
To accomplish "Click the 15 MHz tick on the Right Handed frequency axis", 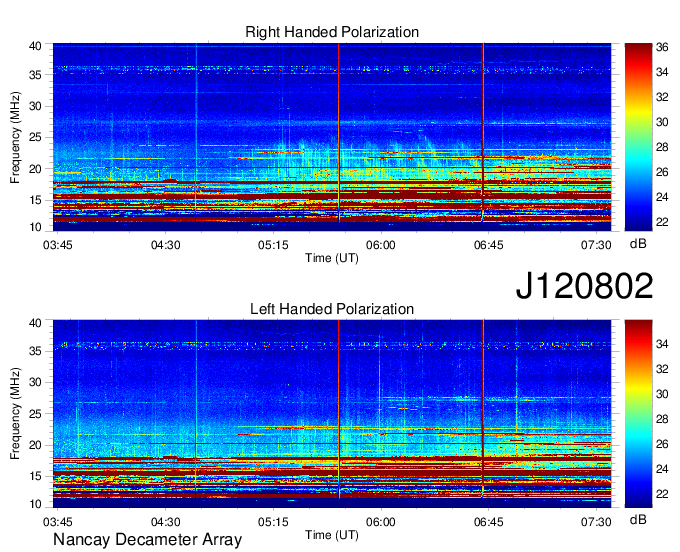I will [x=35, y=200].
